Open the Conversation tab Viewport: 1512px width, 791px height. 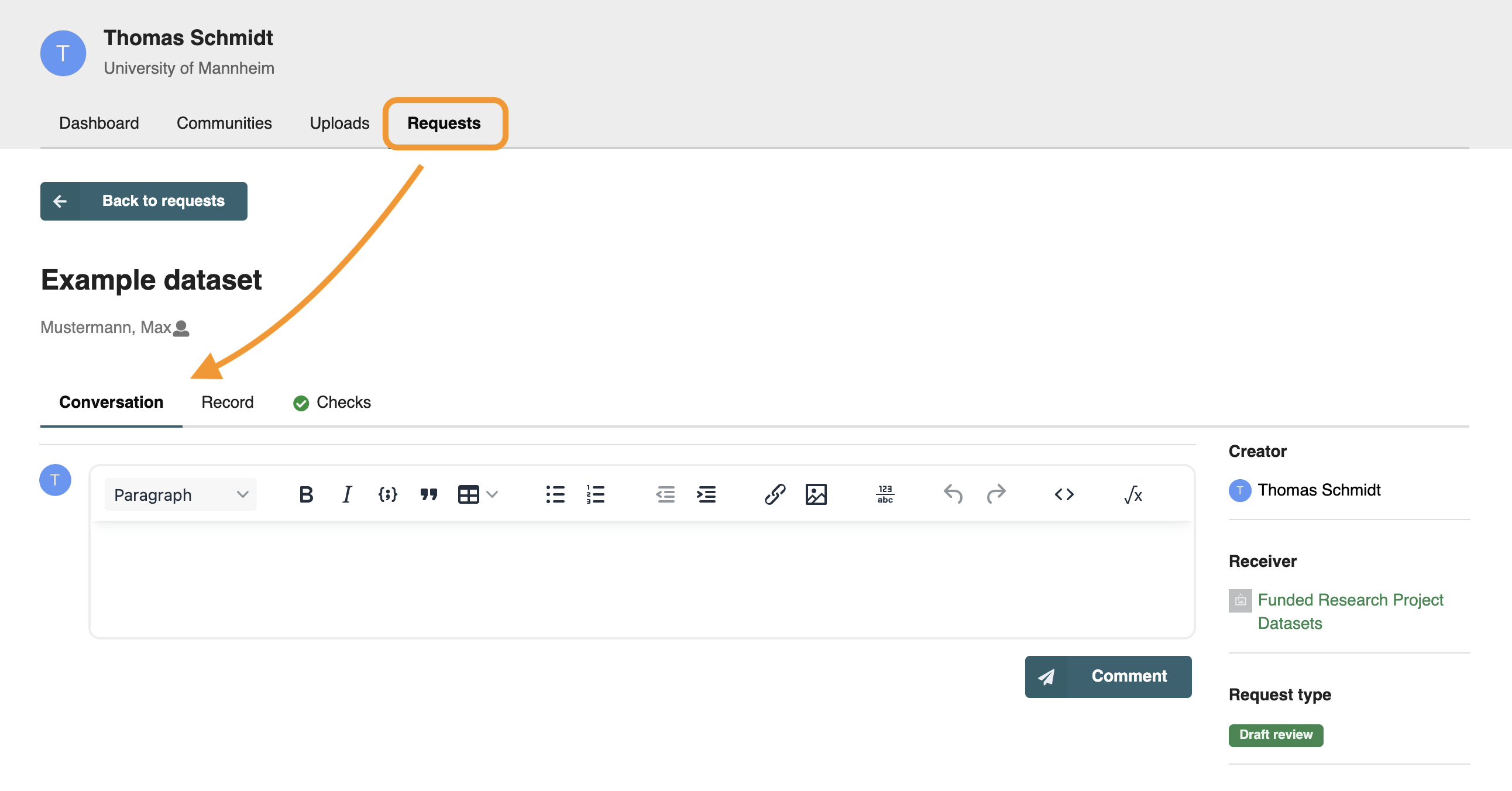(111, 403)
